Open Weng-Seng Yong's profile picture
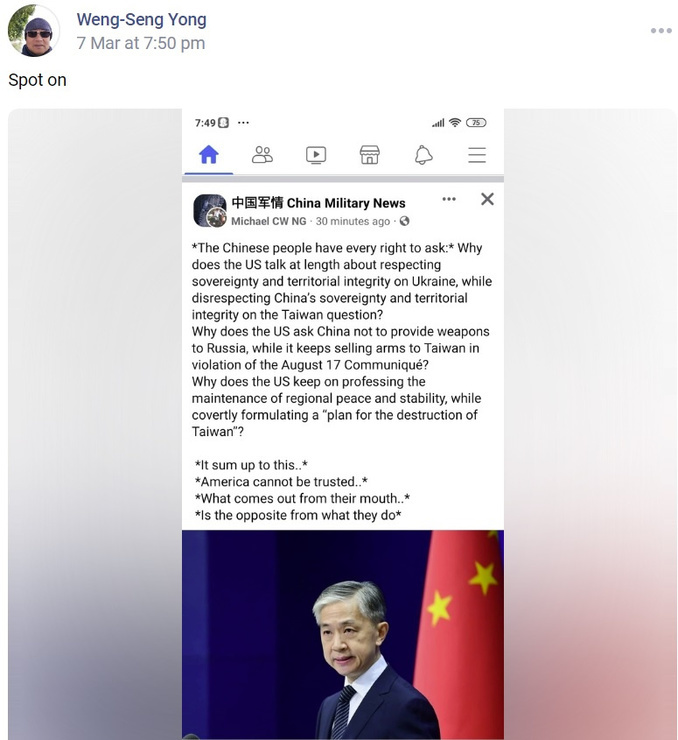 pos(33,31)
